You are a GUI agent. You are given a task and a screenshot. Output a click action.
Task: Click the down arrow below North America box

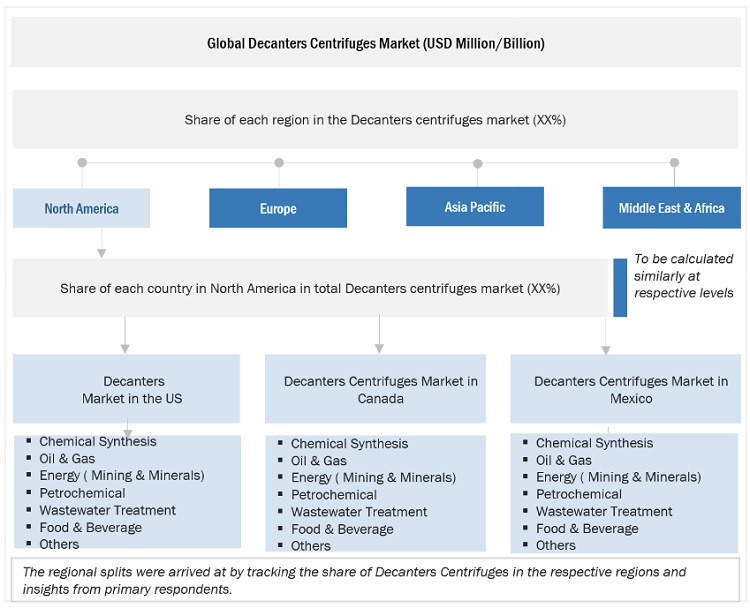[x=101, y=251]
